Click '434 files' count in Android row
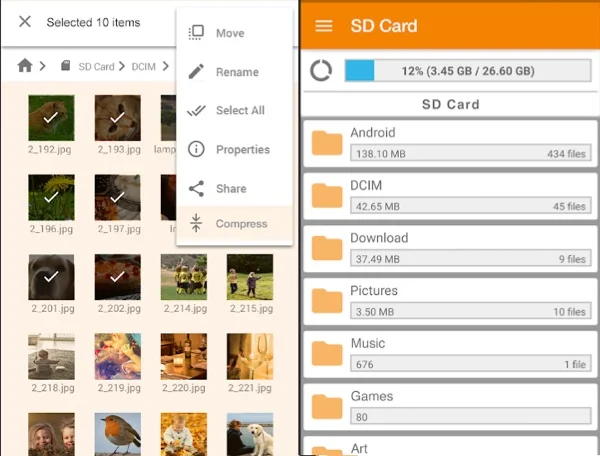 [566, 154]
